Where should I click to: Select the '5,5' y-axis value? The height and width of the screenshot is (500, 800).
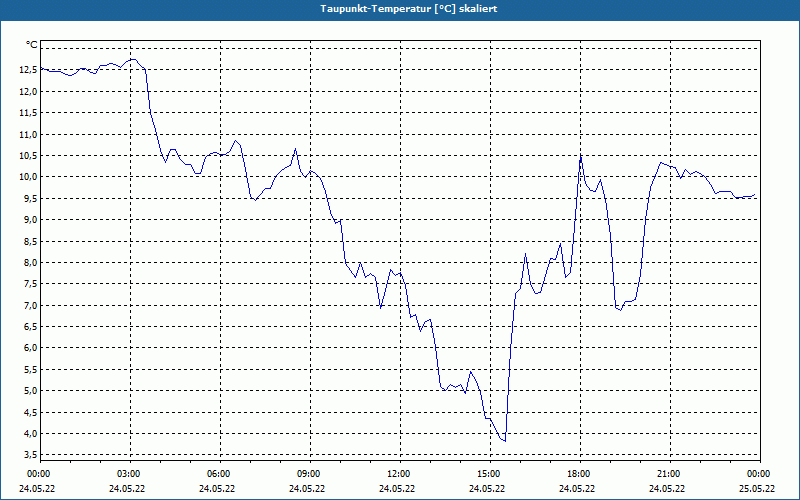(31, 369)
